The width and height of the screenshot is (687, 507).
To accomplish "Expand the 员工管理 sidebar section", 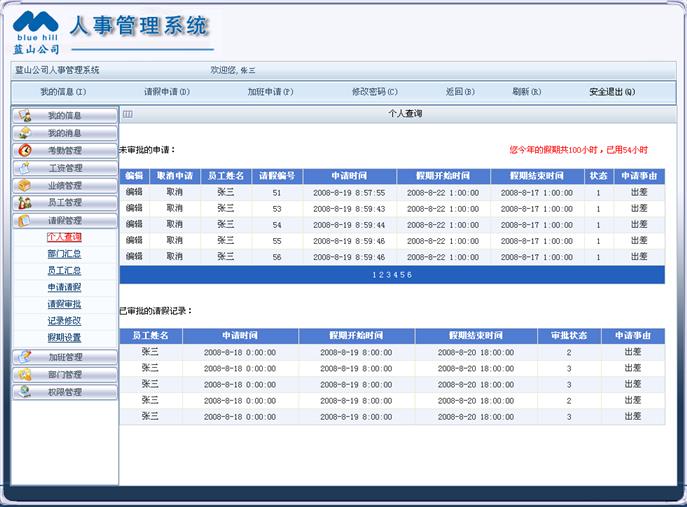I will 65,202.
